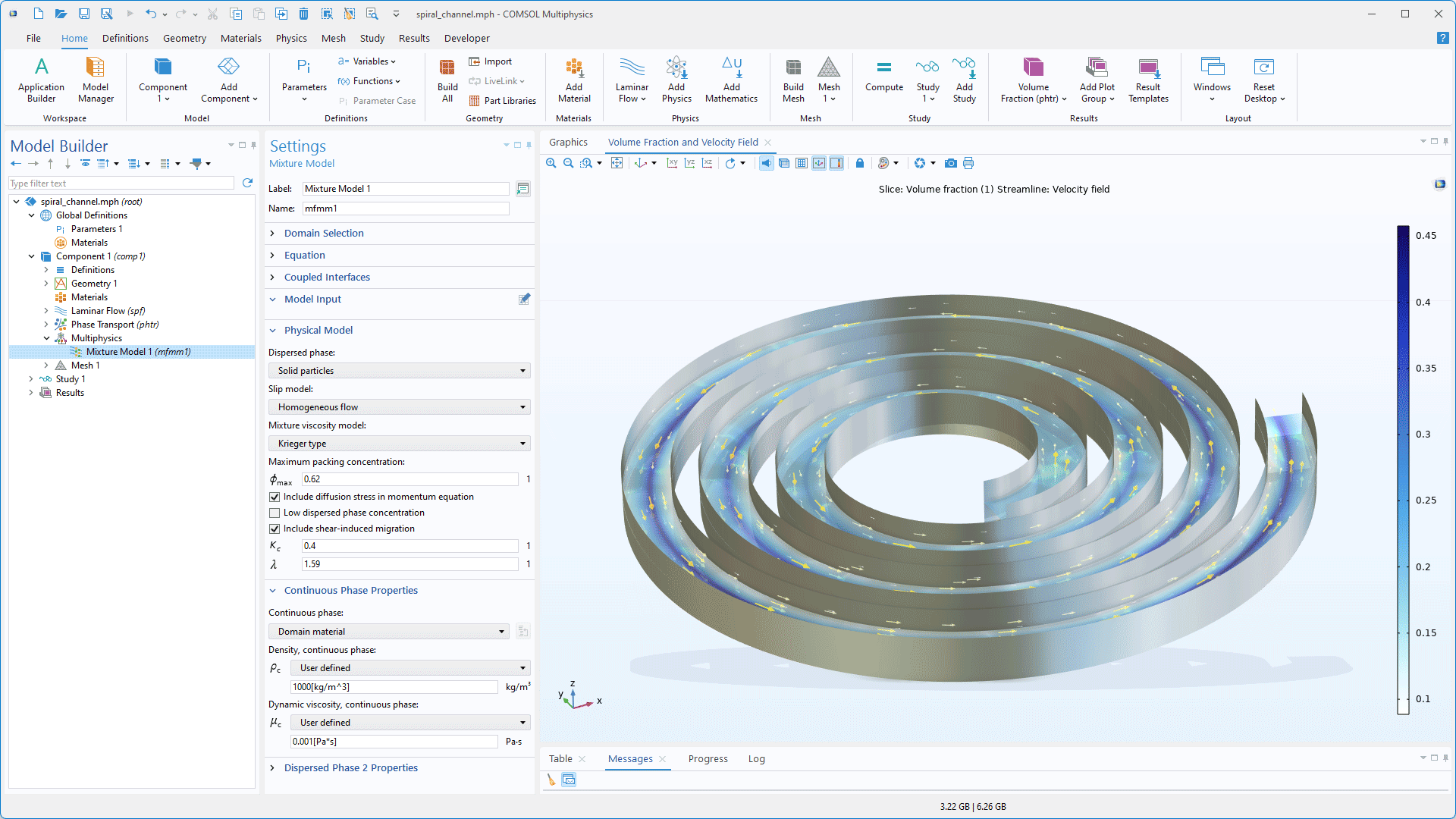Click Build All geometry icon
Screen dimensions: 1456x819
click(447, 79)
